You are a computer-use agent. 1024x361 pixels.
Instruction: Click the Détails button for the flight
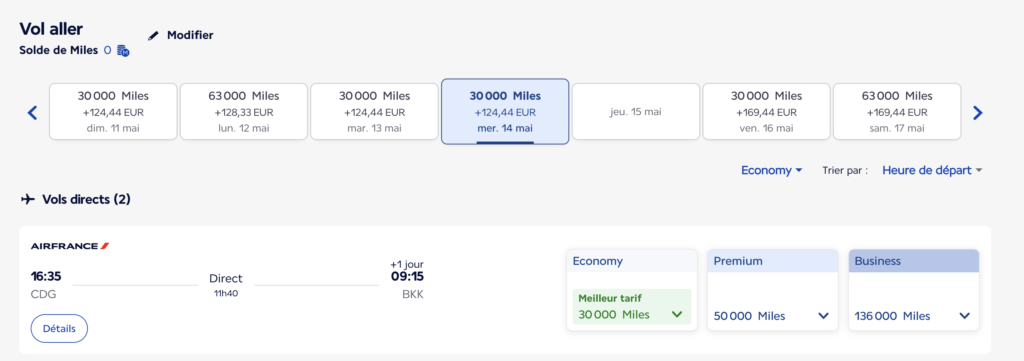click(x=59, y=328)
